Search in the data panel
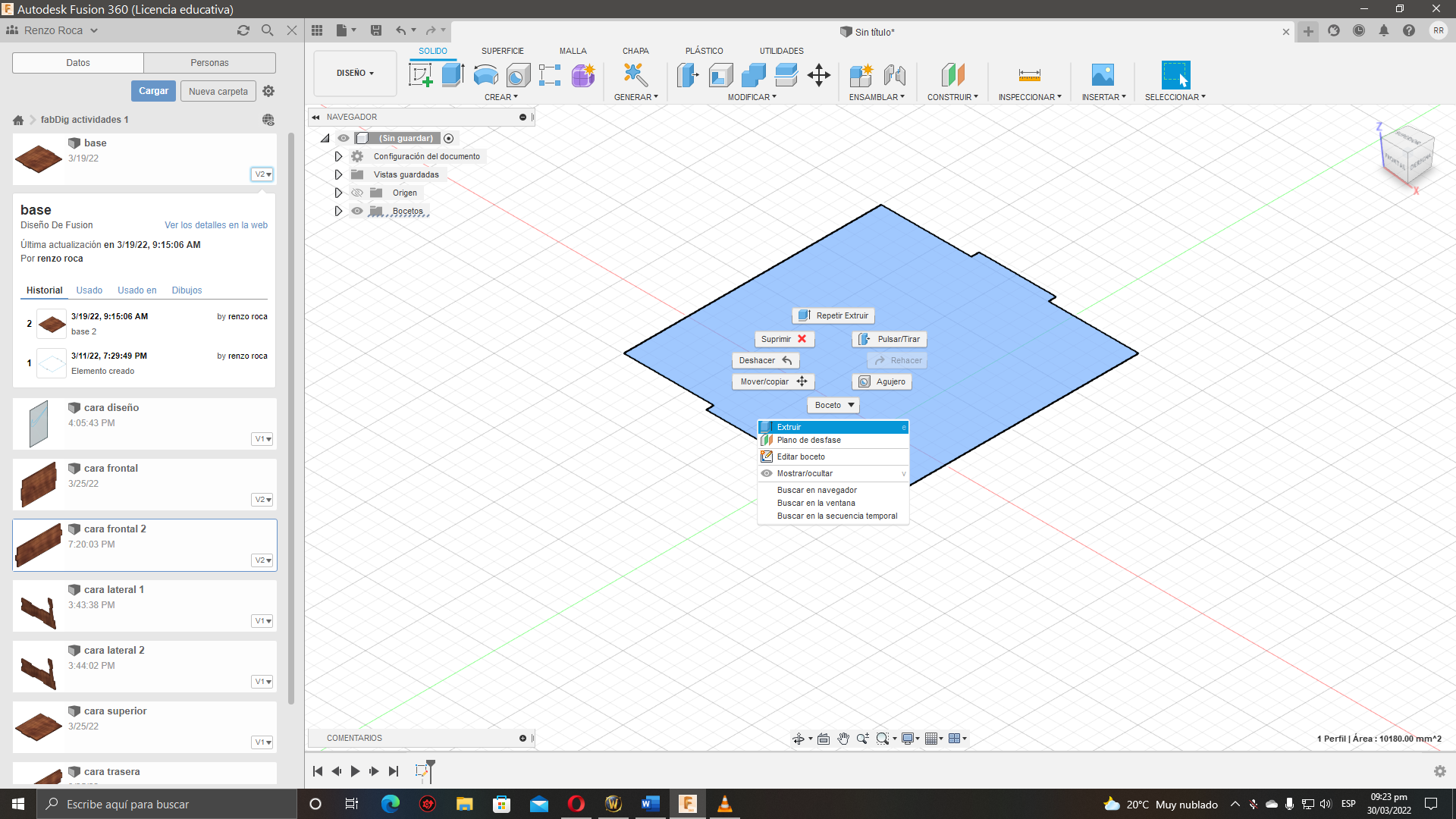This screenshot has height=819, width=1456. (x=267, y=30)
